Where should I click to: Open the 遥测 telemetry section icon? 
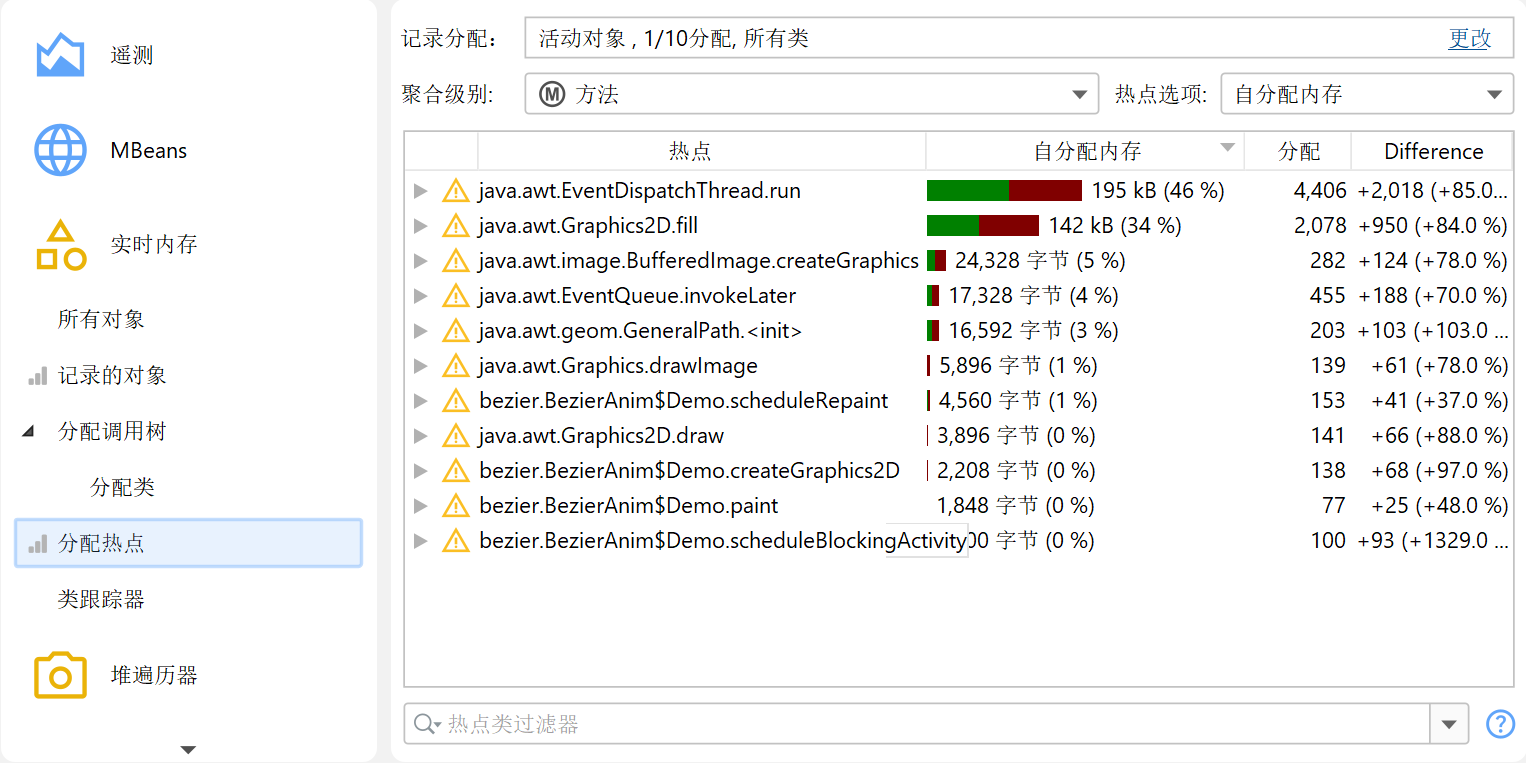[60, 55]
